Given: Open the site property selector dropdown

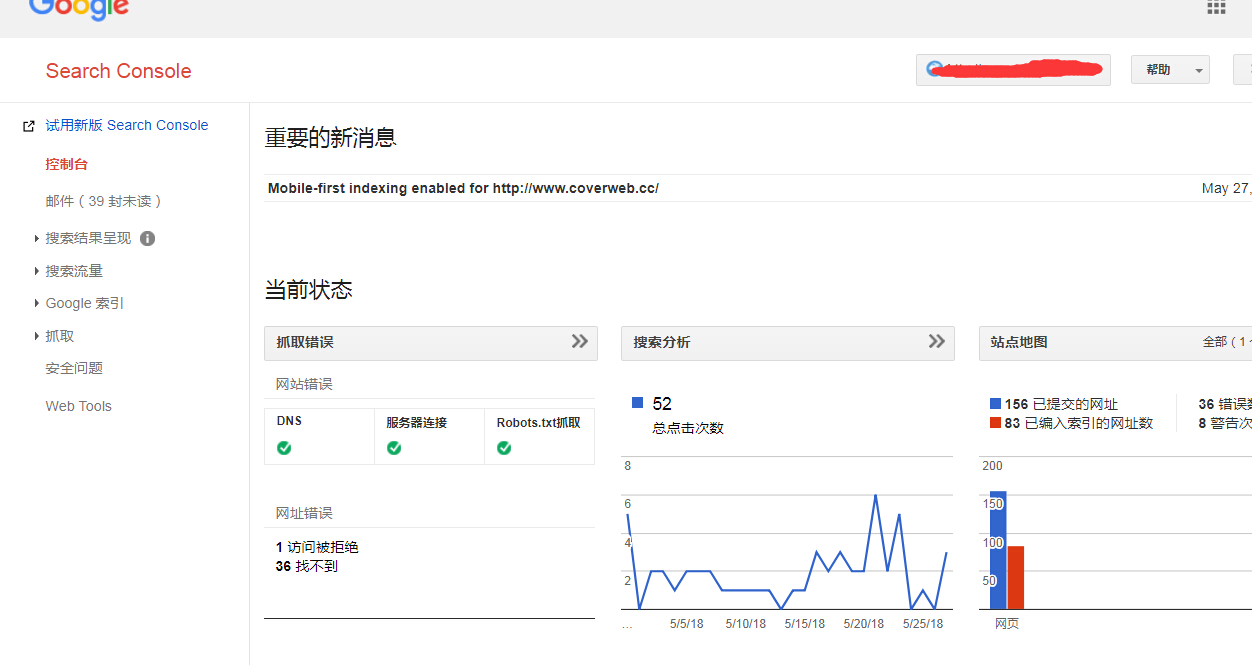Looking at the screenshot, I should click(1013, 70).
